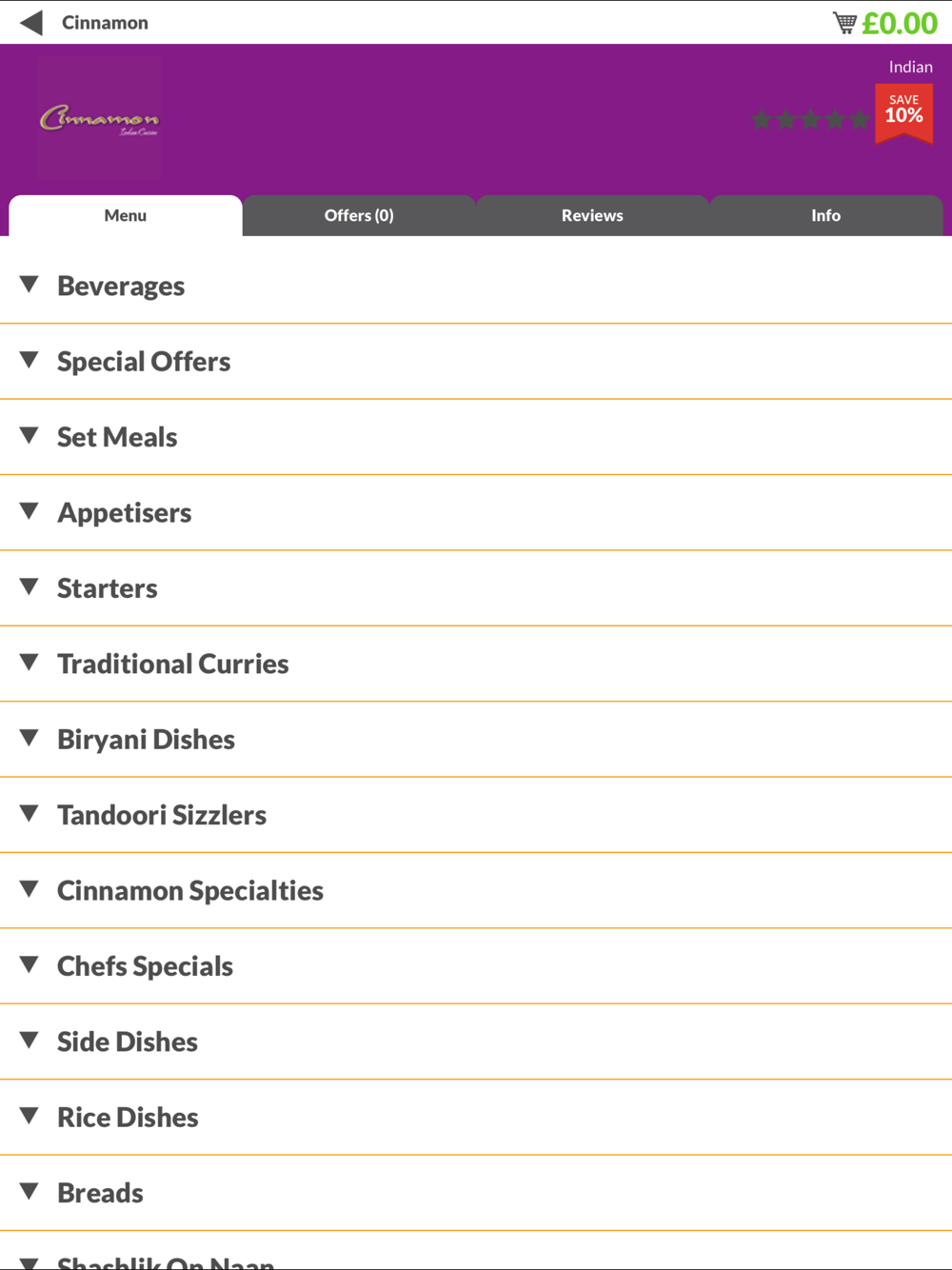
Task: Expand the Starters triangle arrow
Action: [x=30, y=586]
